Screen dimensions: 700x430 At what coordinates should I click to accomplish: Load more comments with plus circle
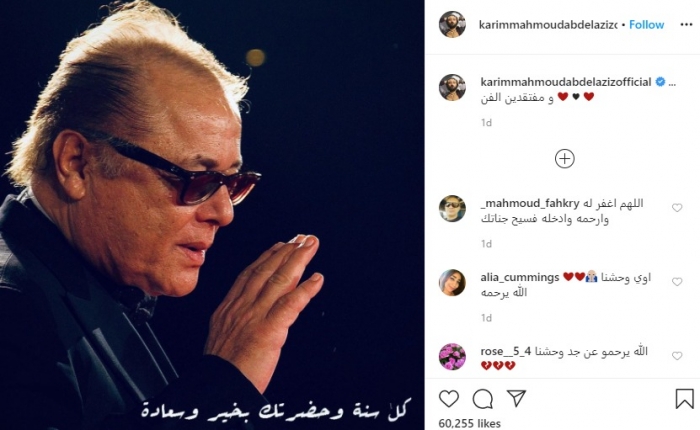pyautogui.click(x=565, y=159)
